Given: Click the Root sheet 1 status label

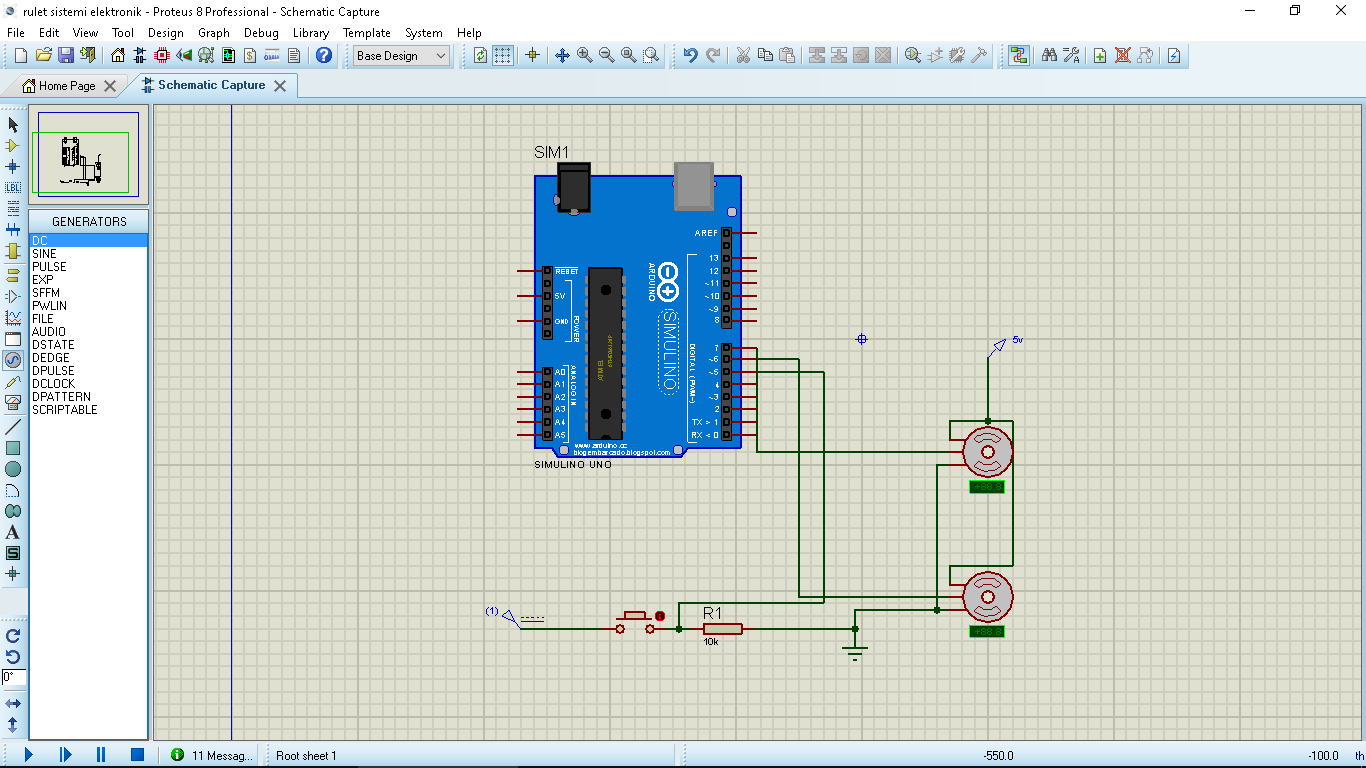Looking at the screenshot, I should [x=306, y=756].
